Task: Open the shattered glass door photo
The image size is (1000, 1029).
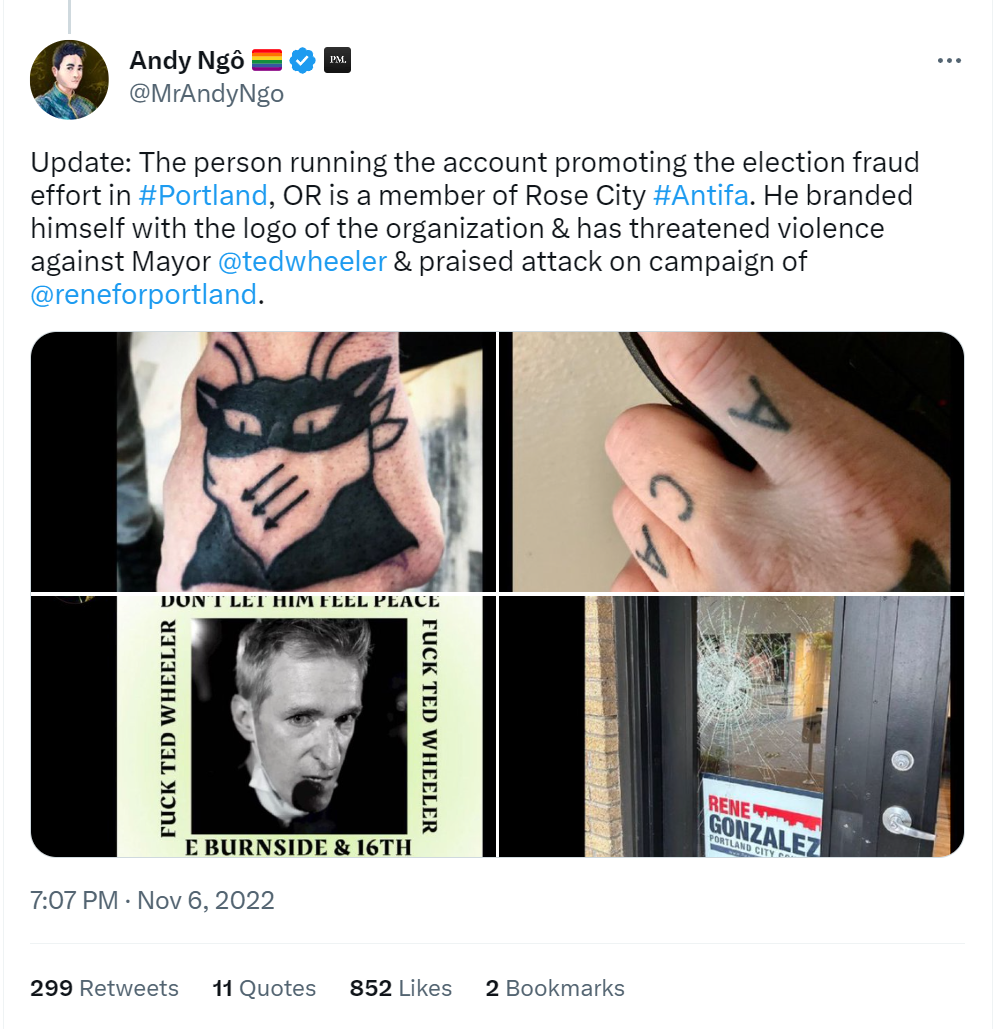Action: 732,726
